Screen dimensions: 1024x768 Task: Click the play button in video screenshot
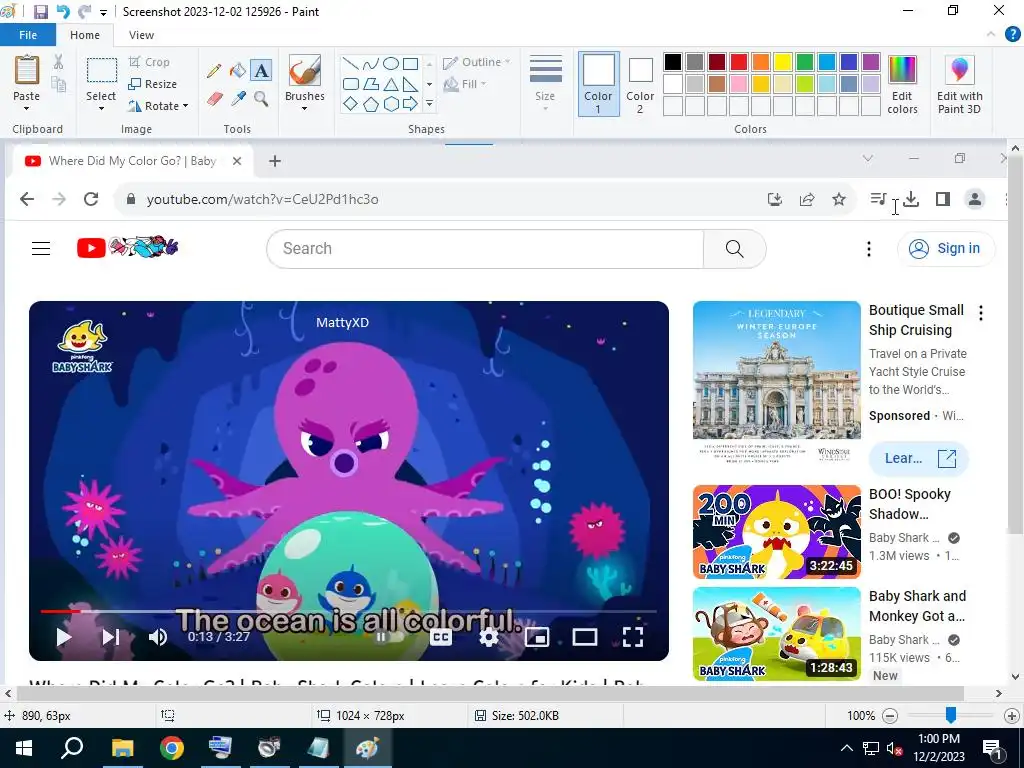pos(63,637)
